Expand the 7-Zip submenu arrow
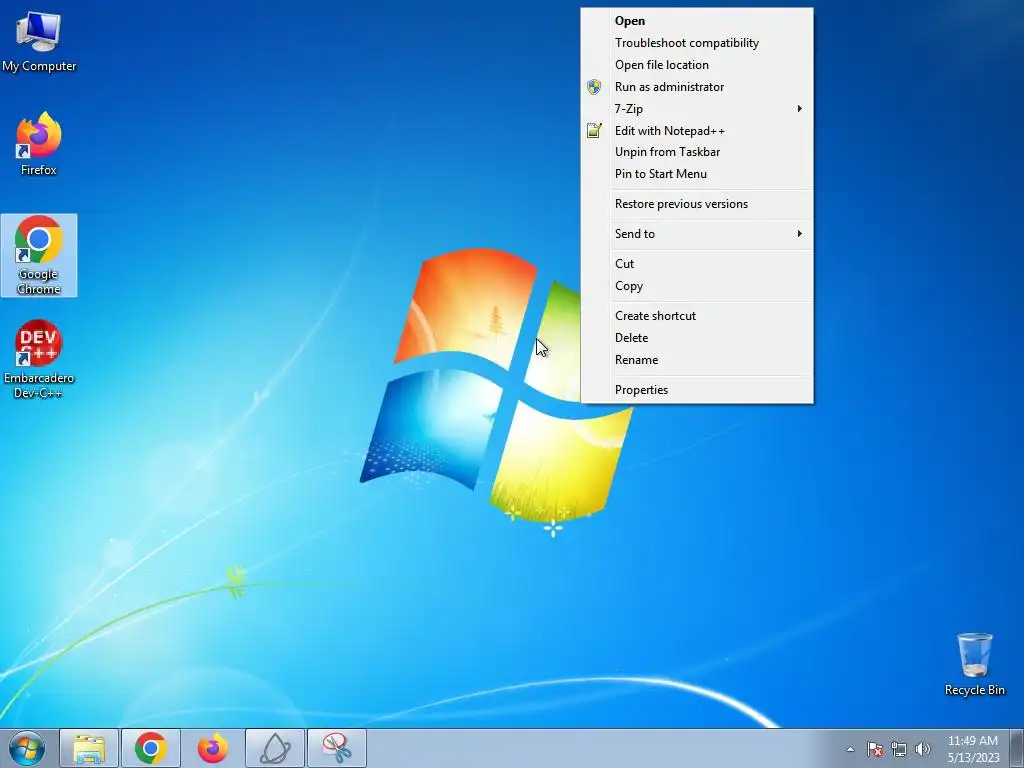The height and width of the screenshot is (768, 1024). pyautogui.click(x=799, y=108)
